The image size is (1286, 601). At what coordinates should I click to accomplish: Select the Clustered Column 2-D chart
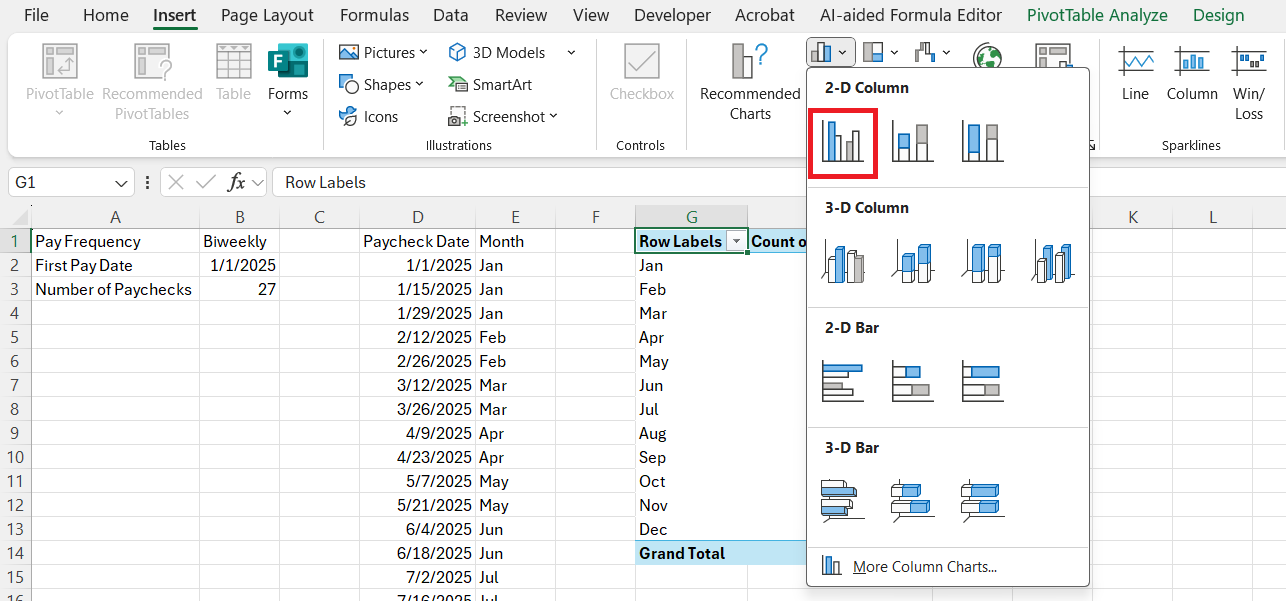[x=842, y=143]
